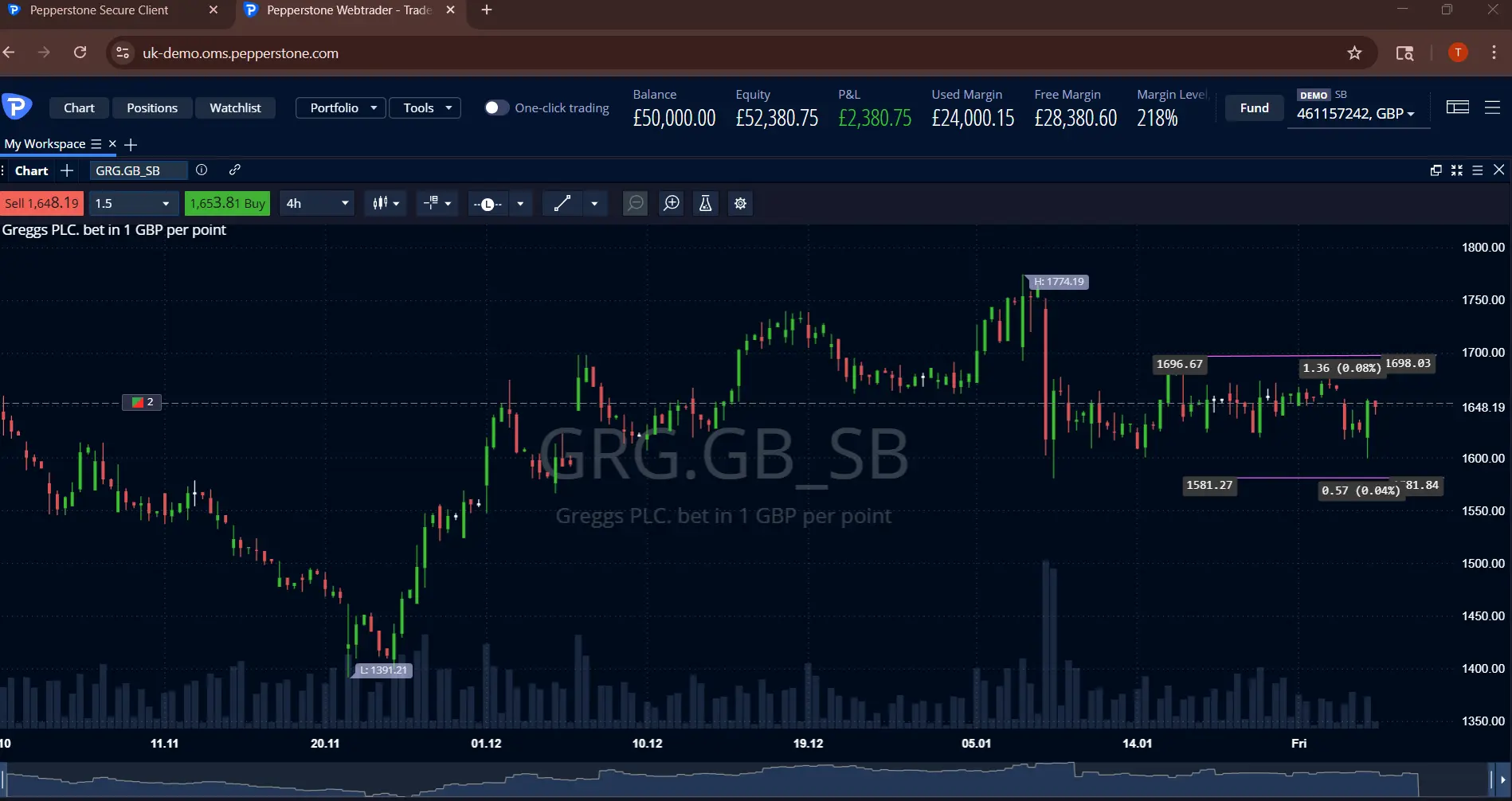Click the link chart icon
The width and height of the screenshot is (1512, 801).
(234, 170)
